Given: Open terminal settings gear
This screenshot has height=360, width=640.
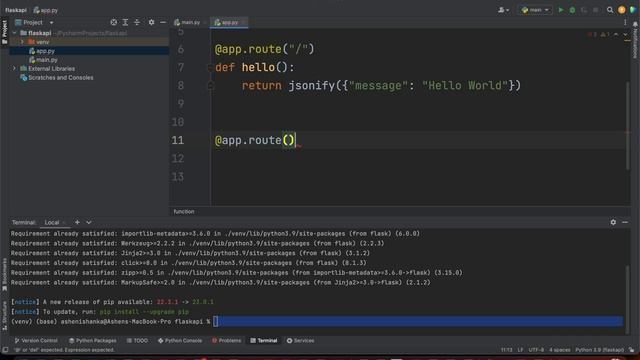Looking at the screenshot, I should [x=613, y=222].
